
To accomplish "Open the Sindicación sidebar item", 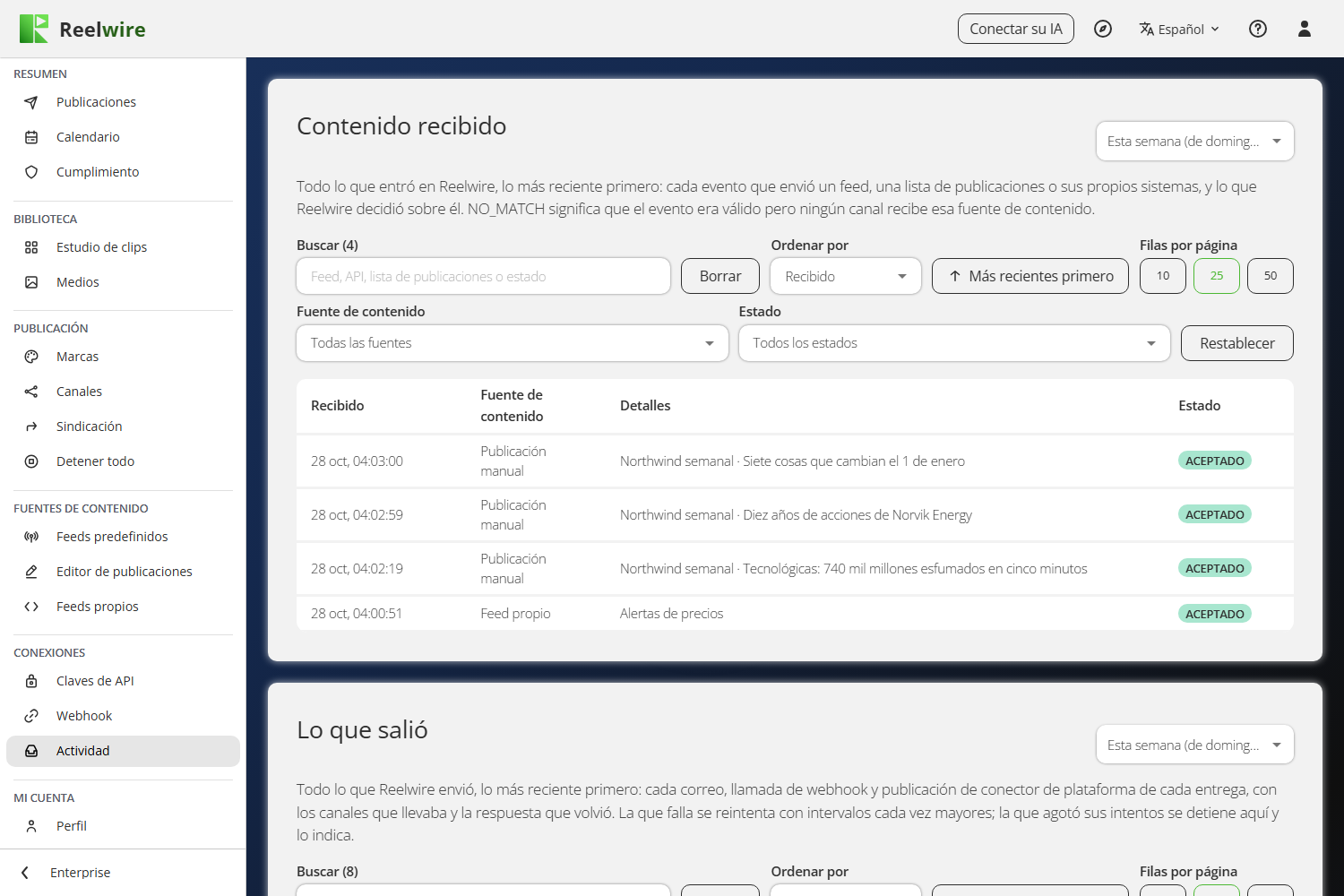I will (x=123, y=426).
